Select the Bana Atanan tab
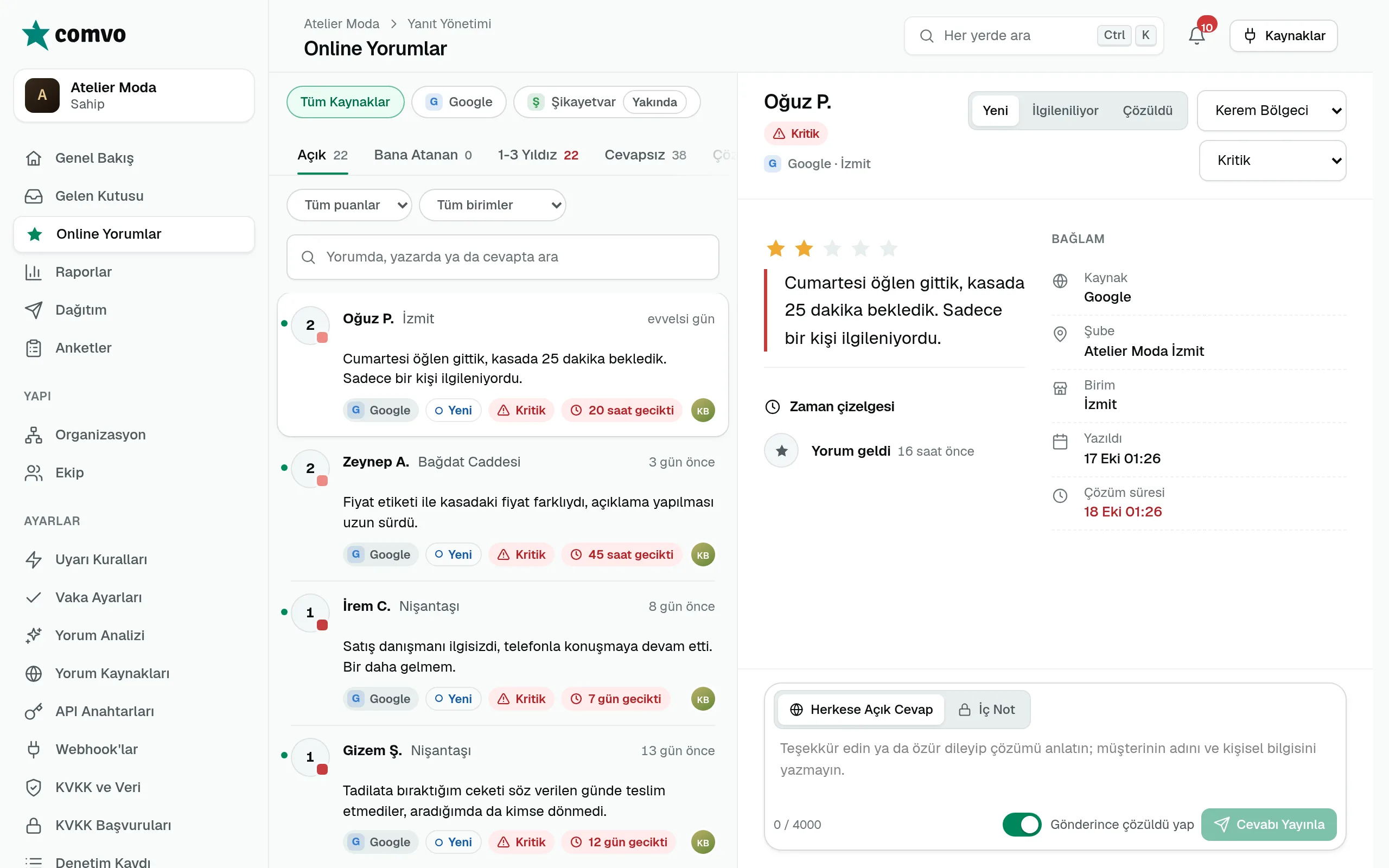This screenshot has width=1389, height=868. click(x=423, y=155)
